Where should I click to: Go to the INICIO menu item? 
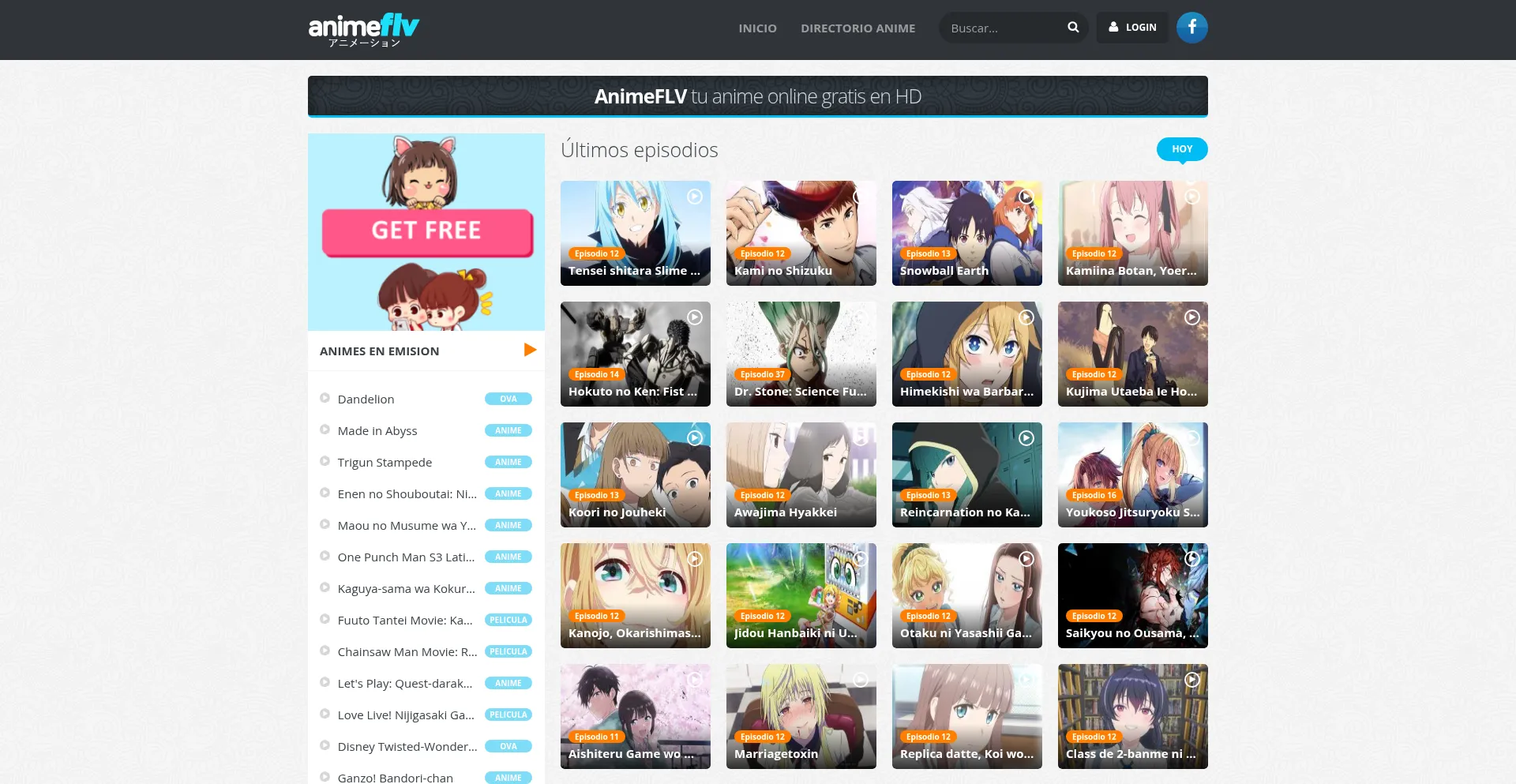[758, 28]
